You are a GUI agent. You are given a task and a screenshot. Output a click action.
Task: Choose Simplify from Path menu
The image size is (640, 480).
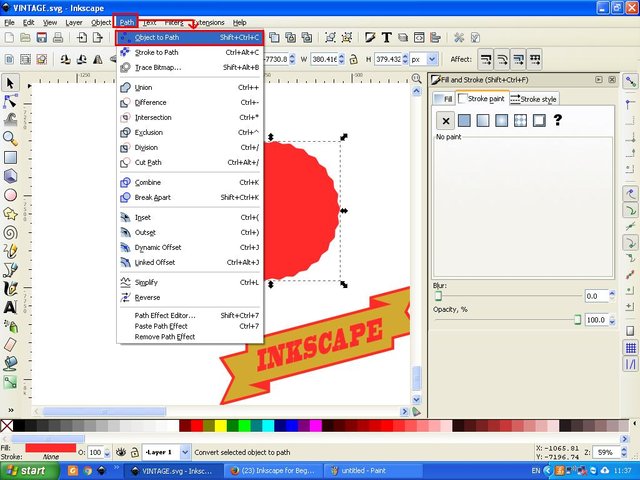pos(190,282)
